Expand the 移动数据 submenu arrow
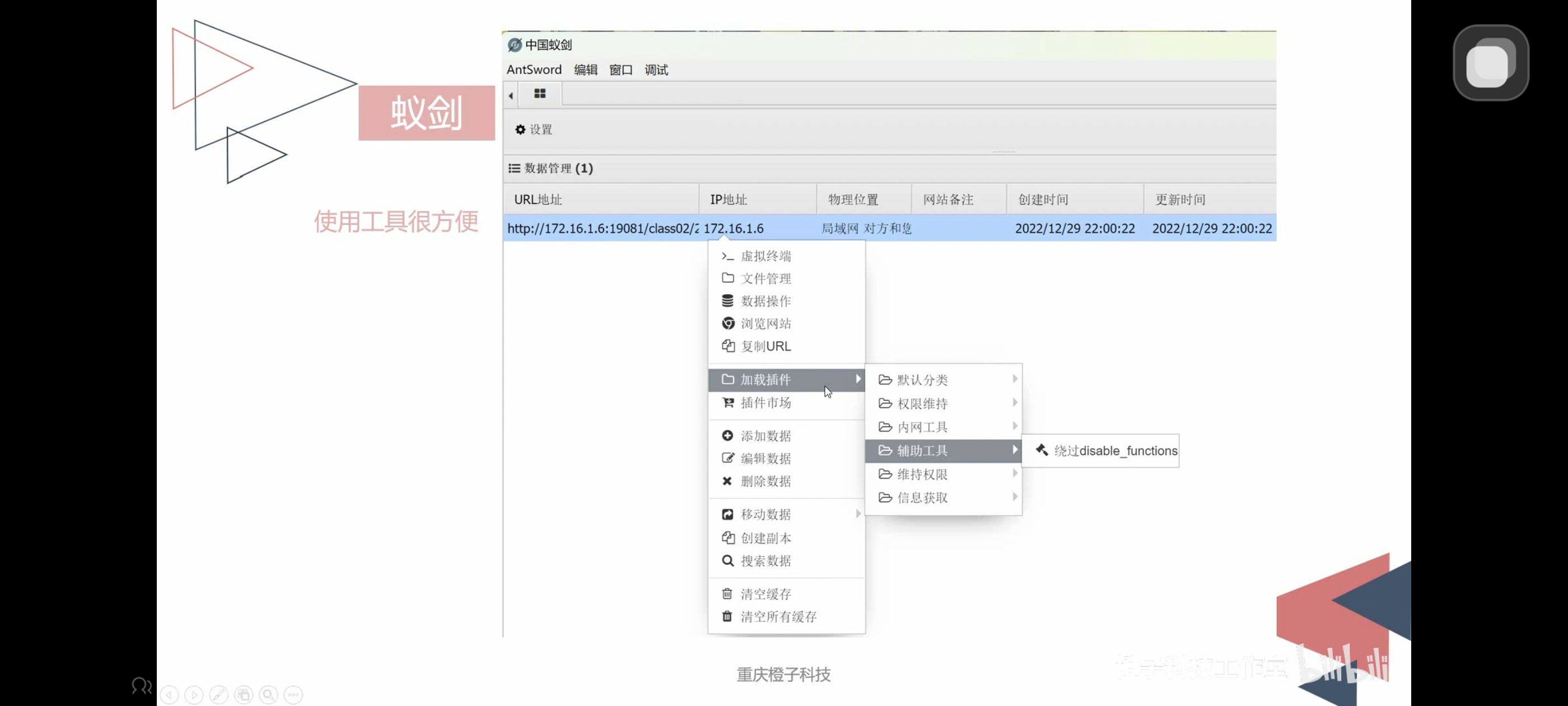The height and width of the screenshot is (706, 1568). point(858,513)
